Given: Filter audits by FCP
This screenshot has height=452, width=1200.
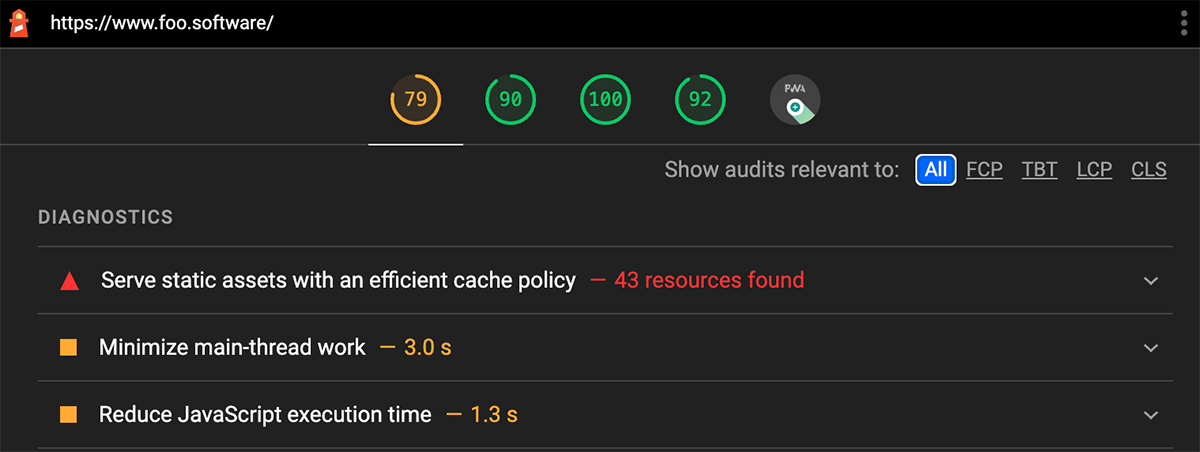Looking at the screenshot, I should 984,170.
